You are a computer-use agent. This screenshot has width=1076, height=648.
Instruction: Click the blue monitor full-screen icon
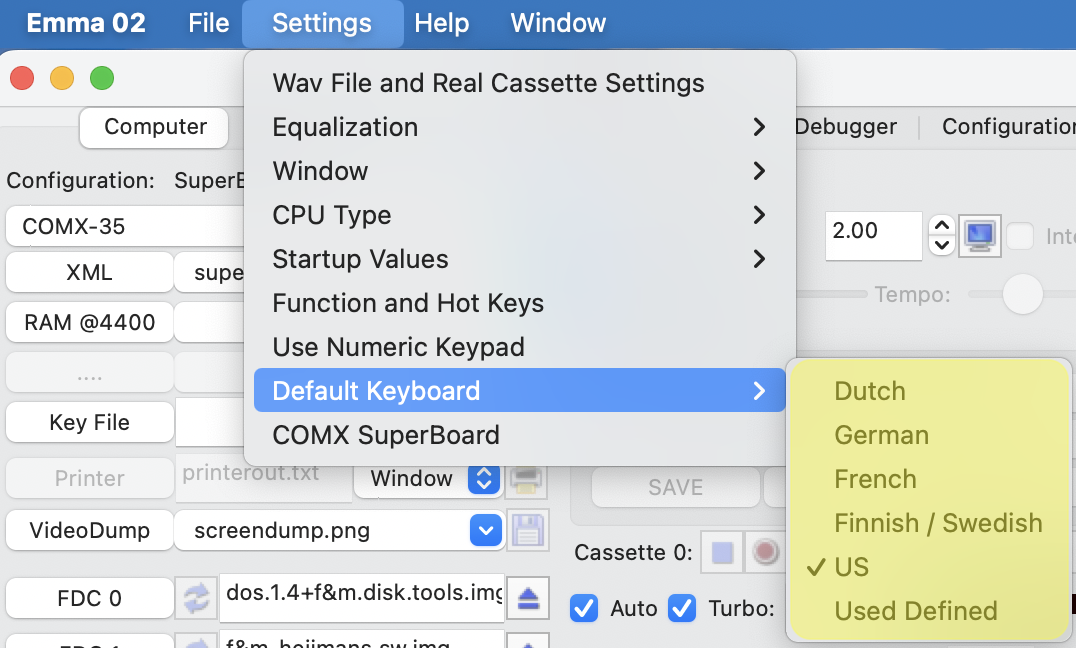click(980, 236)
